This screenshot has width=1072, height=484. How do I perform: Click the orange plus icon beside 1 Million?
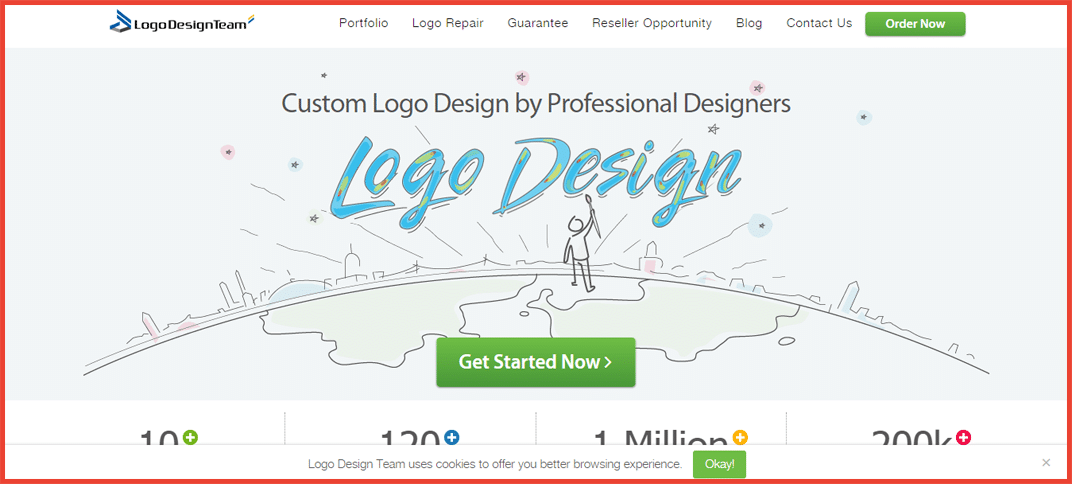740,438
